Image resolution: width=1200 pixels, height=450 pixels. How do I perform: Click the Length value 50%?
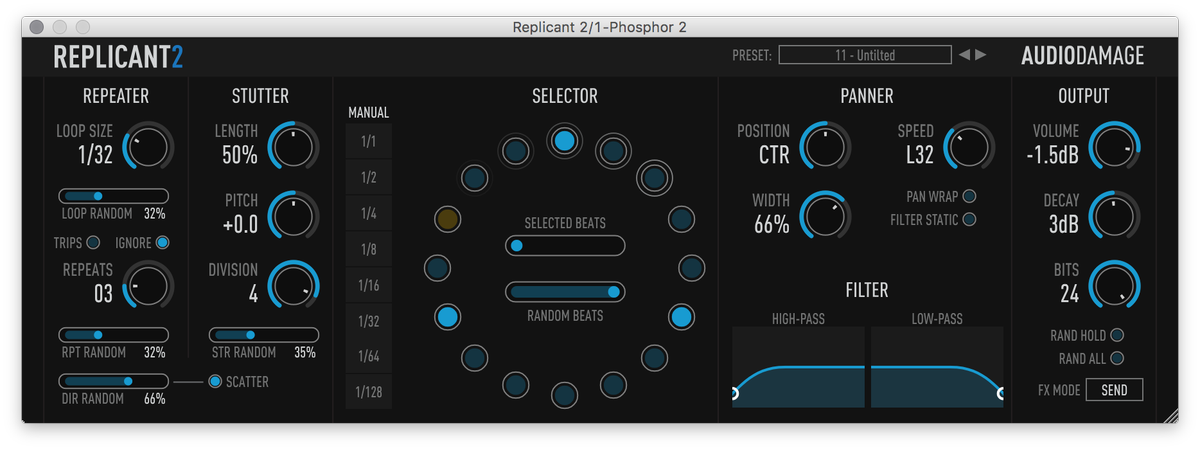pyautogui.click(x=240, y=155)
